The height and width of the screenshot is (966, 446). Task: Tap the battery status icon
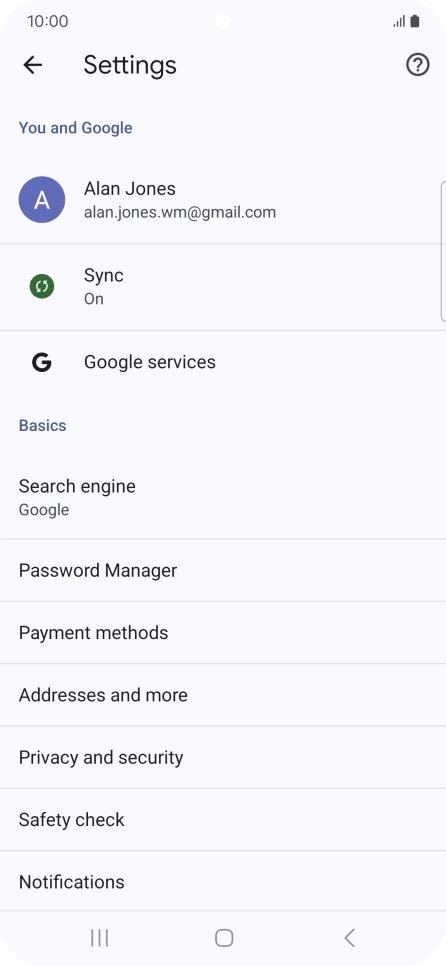(415, 22)
